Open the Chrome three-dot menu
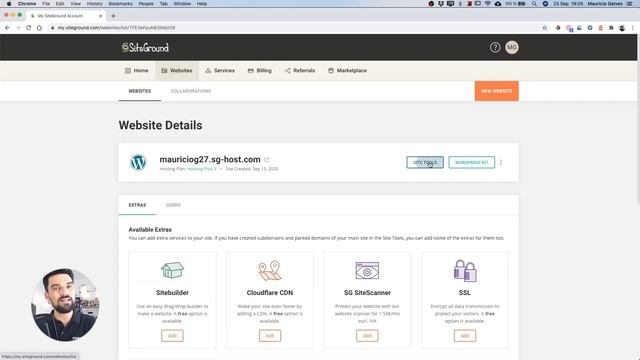 pyautogui.click(x=633, y=28)
